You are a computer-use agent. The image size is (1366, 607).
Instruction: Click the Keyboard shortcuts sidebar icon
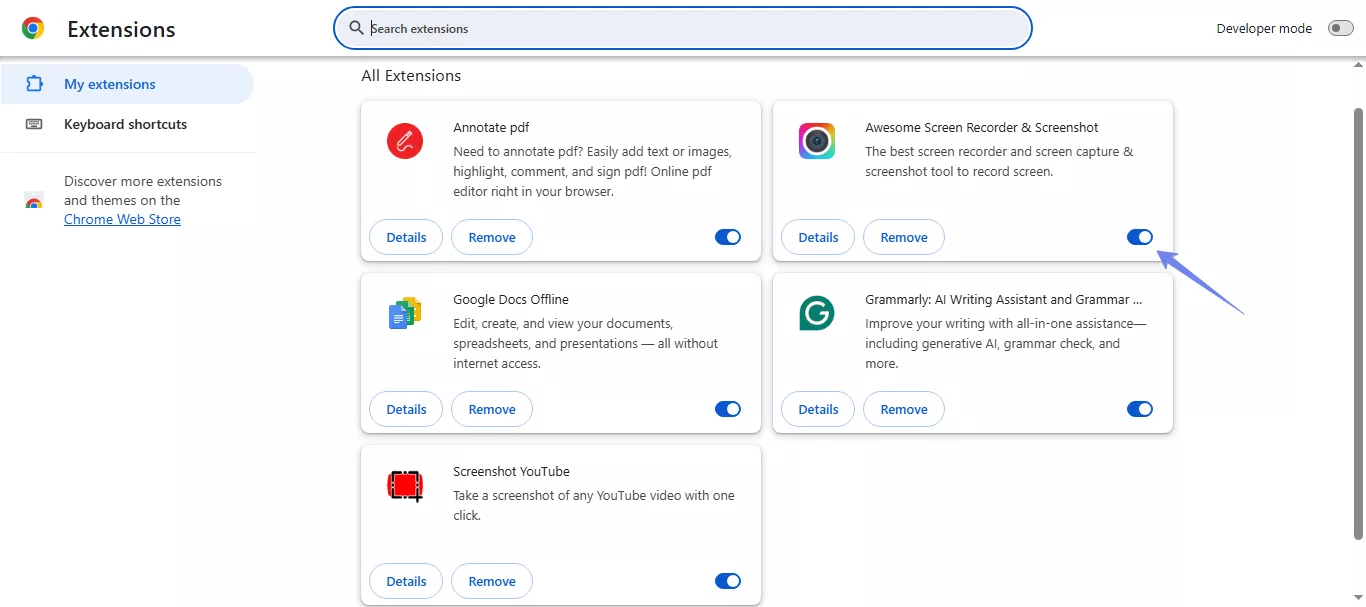coord(33,123)
